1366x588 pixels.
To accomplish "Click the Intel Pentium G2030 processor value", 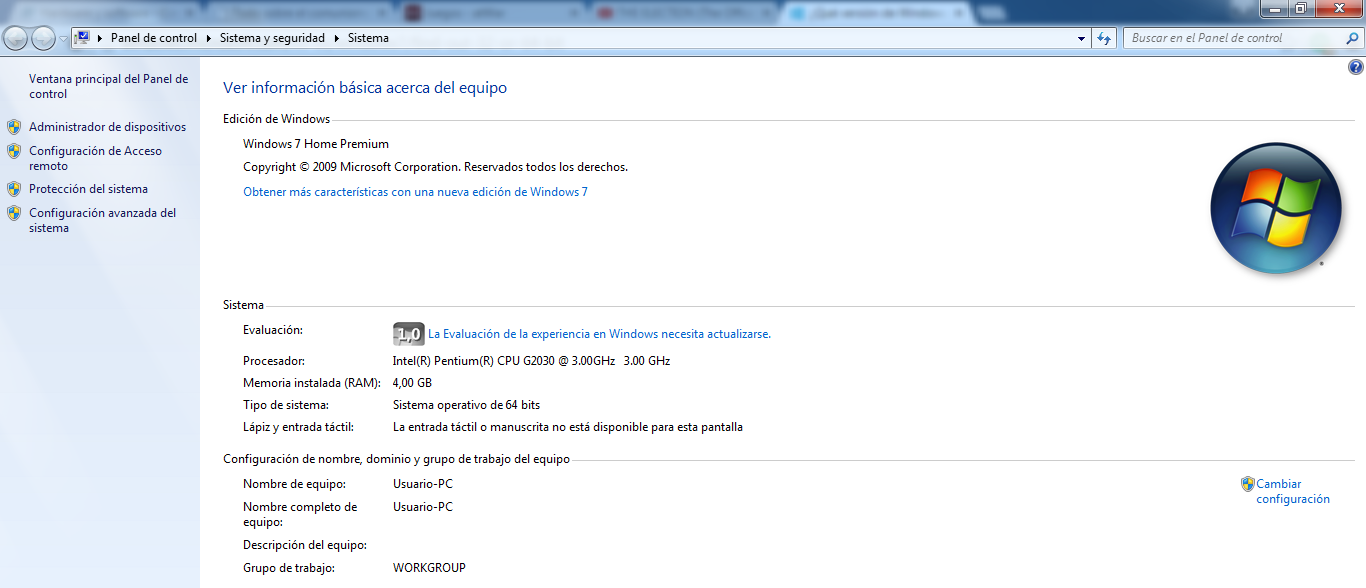I will coord(531,361).
